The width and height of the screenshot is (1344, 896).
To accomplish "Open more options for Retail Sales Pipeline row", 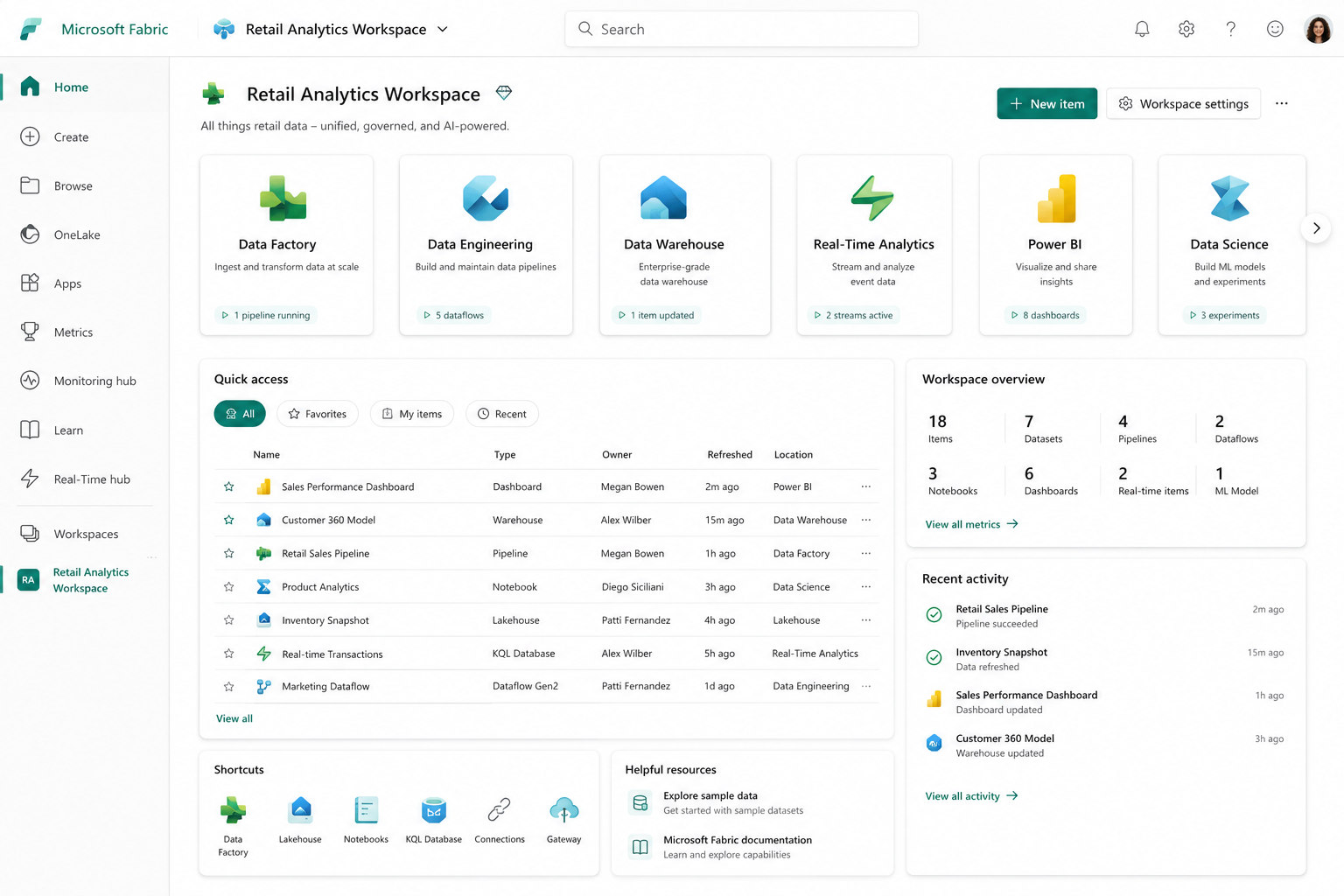I will click(x=866, y=553).
